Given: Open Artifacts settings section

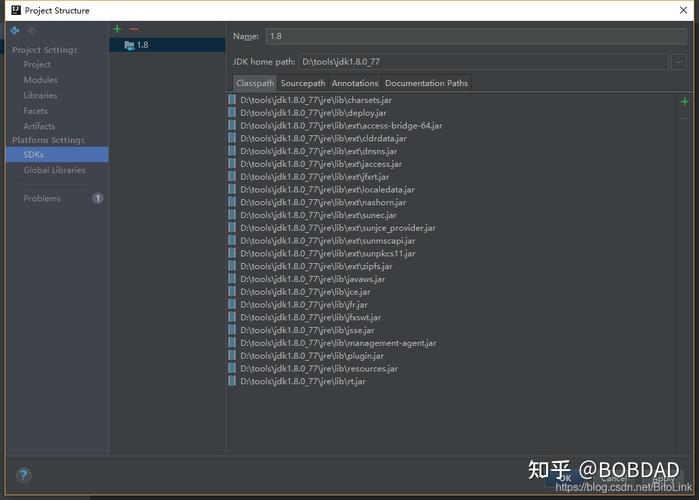Looking at the screenshot, I should click(x=39, y=127).
